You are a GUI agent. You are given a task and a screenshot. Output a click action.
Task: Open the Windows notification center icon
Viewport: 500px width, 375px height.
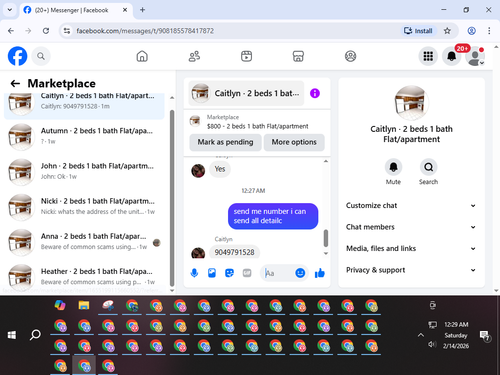484,336
